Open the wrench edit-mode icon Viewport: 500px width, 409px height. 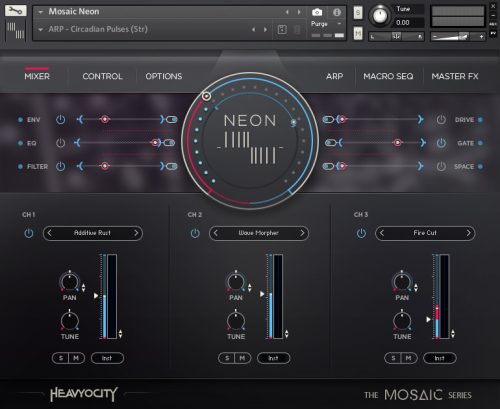tap(15, 11)
